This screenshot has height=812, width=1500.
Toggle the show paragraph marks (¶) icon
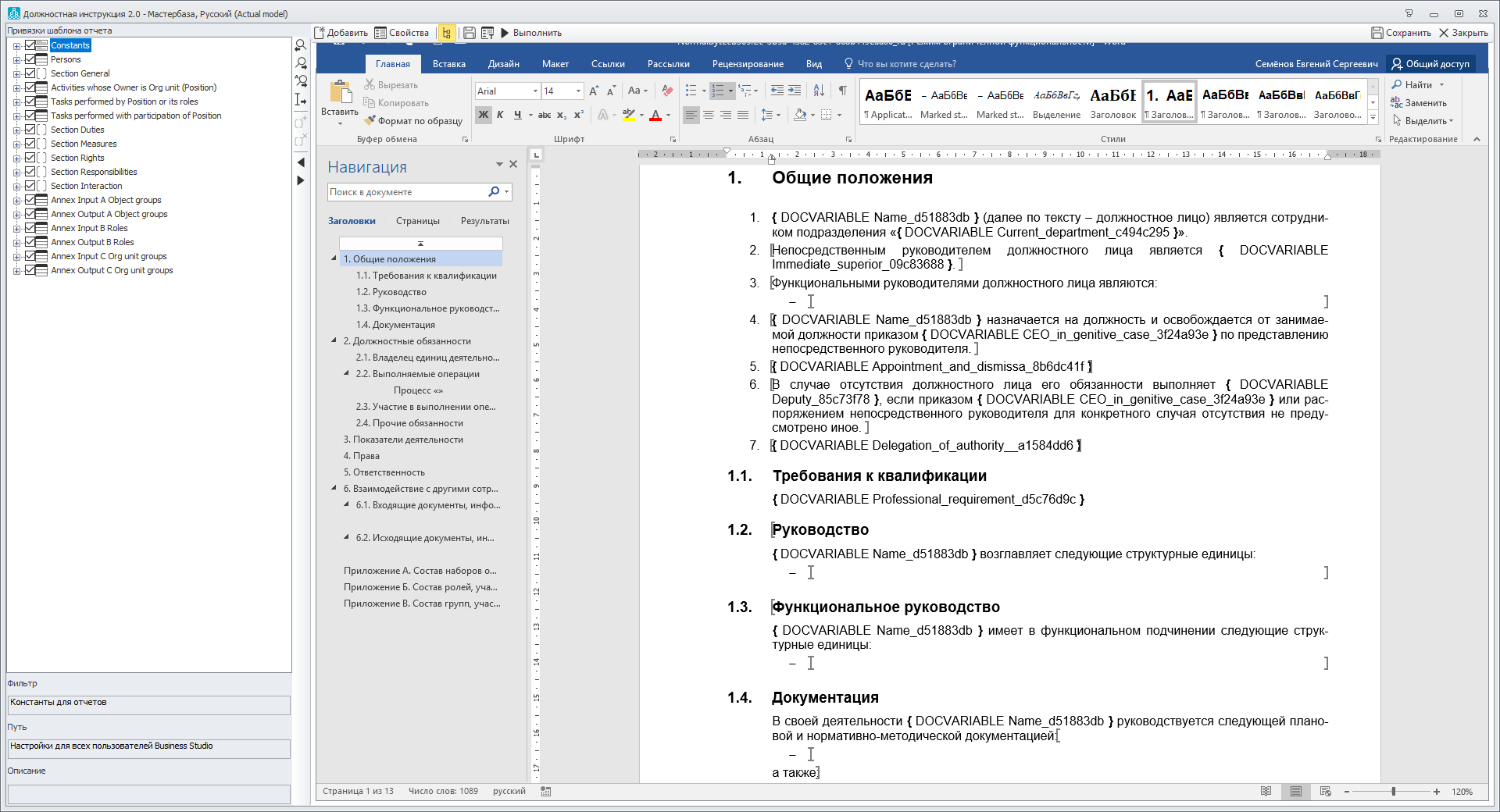[x=842, y=91]
